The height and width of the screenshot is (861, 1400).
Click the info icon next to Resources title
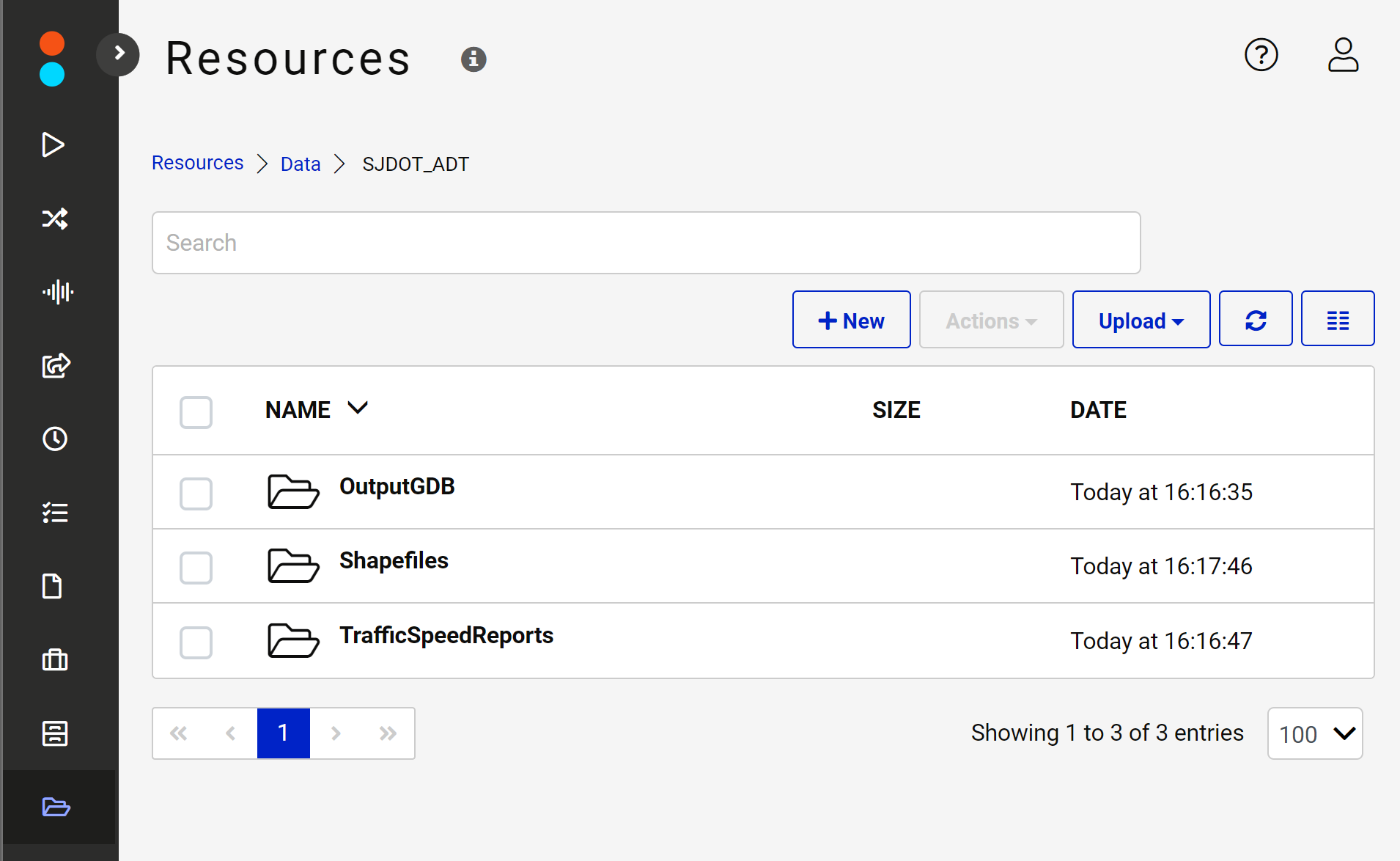(x=474, y=59)
